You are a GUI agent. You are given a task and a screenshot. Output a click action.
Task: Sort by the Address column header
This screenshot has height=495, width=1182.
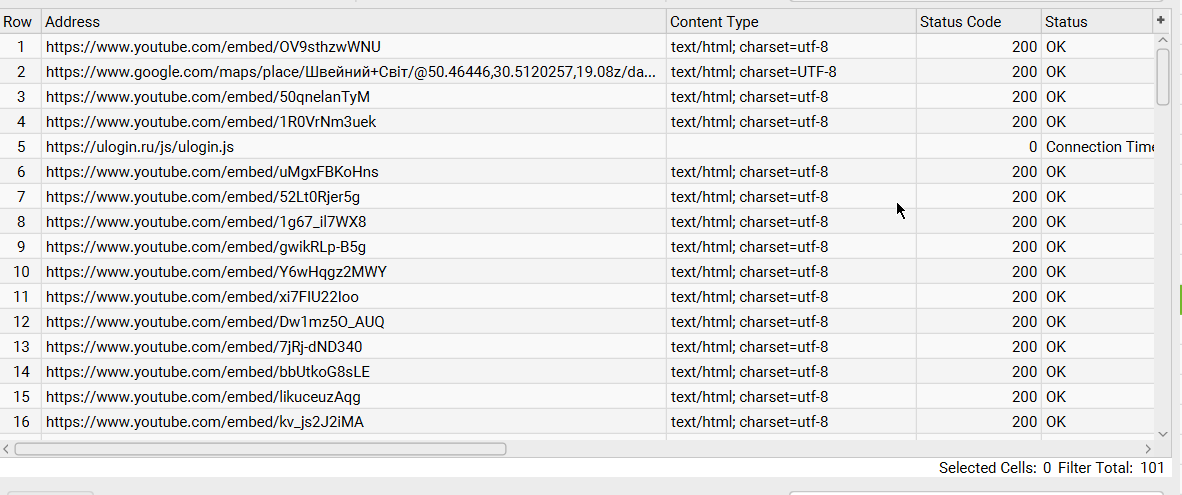(353, 22)
